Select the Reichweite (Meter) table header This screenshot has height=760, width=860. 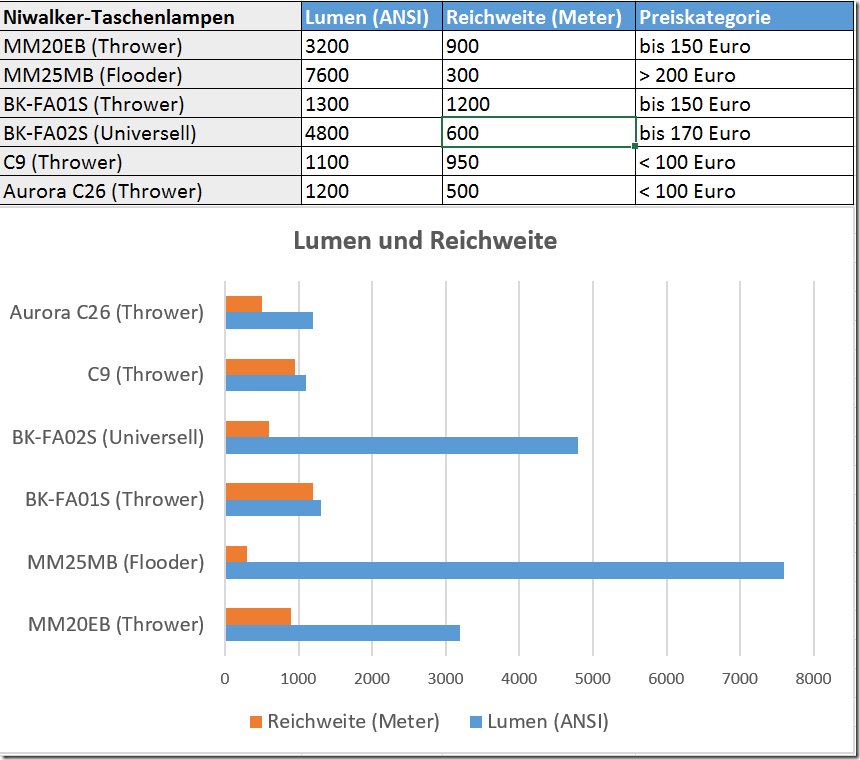pos(539,16)
